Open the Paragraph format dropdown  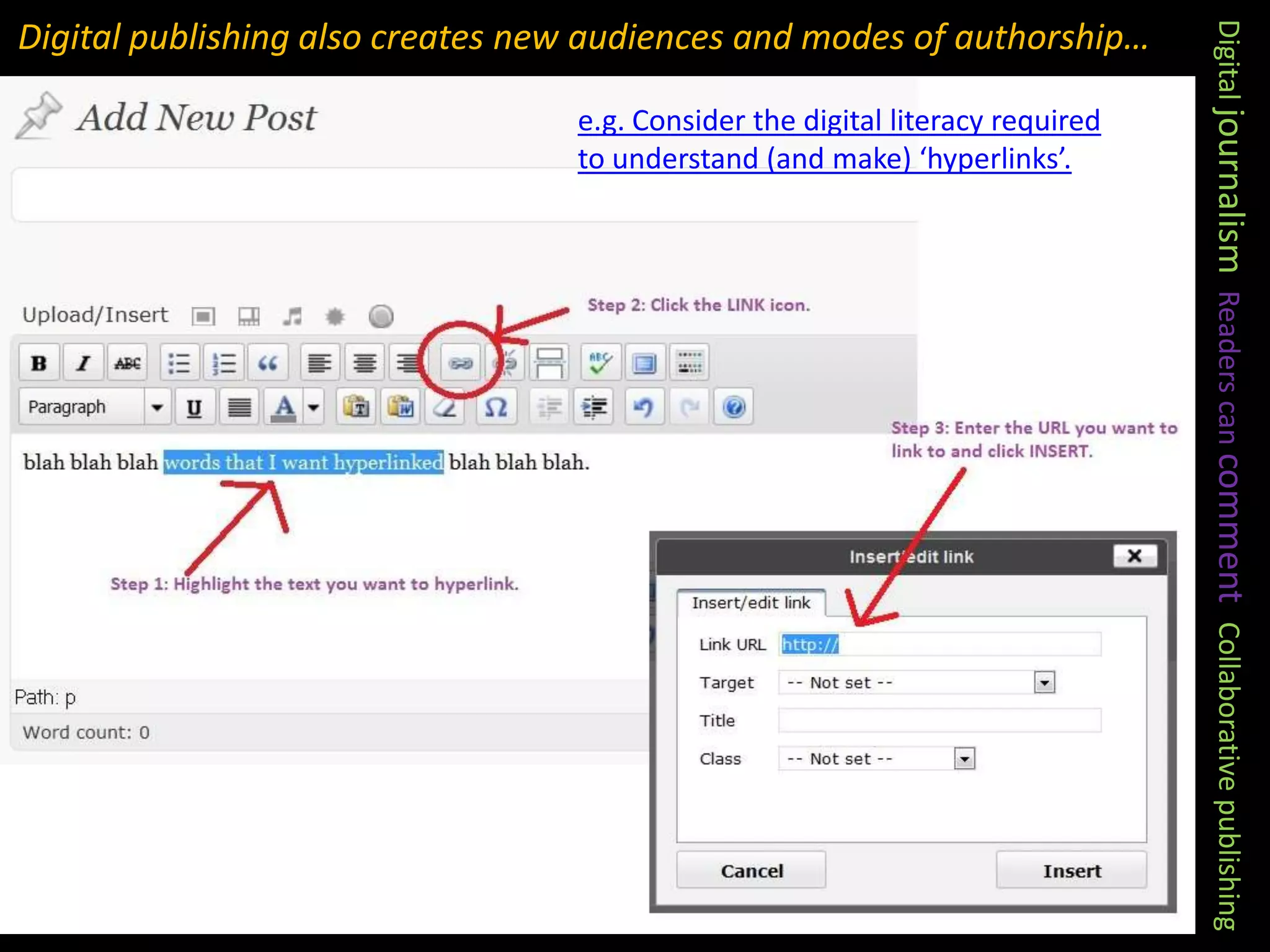tap(95, 407)
